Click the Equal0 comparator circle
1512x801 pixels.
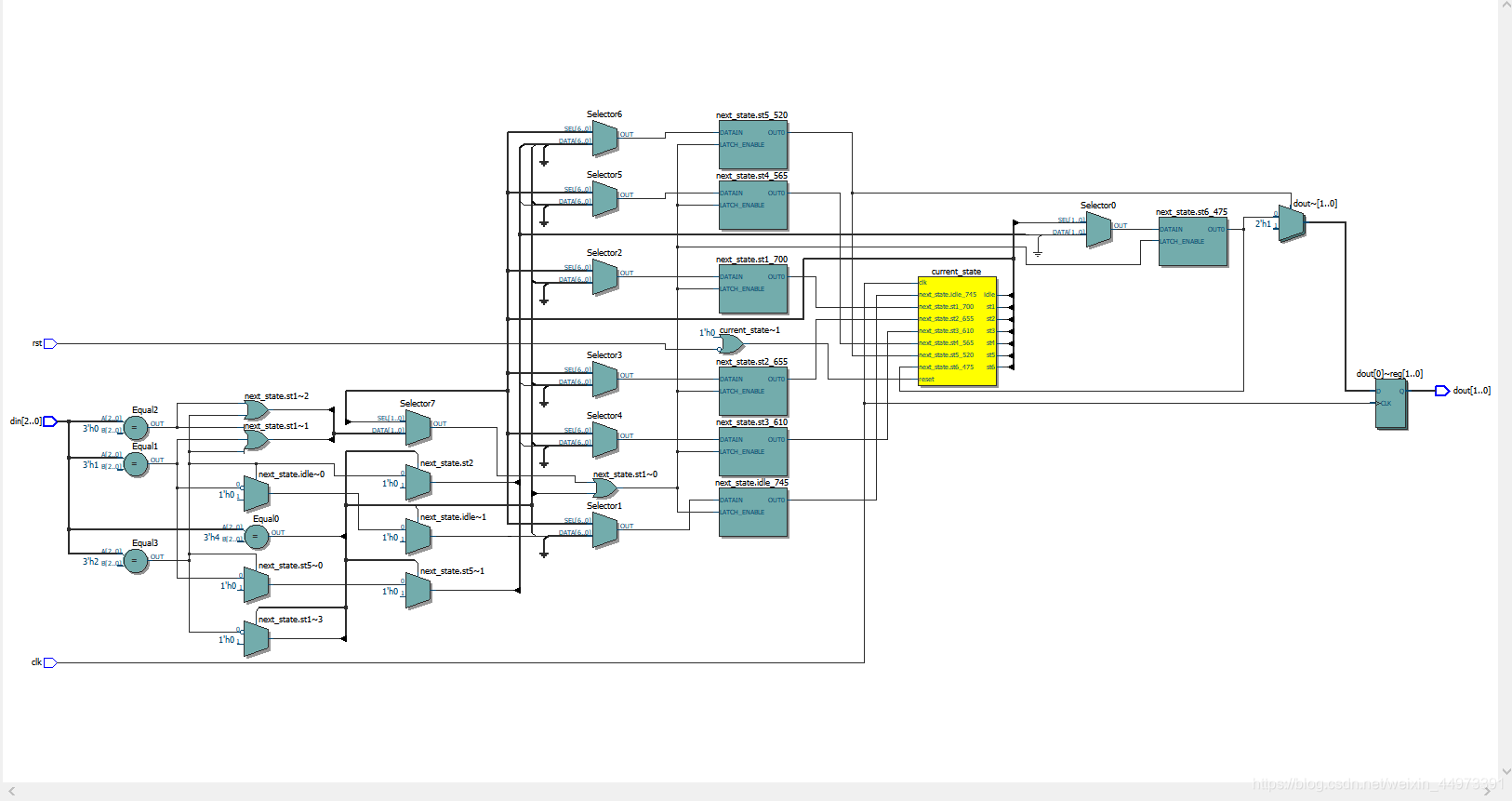click(257, 537)
